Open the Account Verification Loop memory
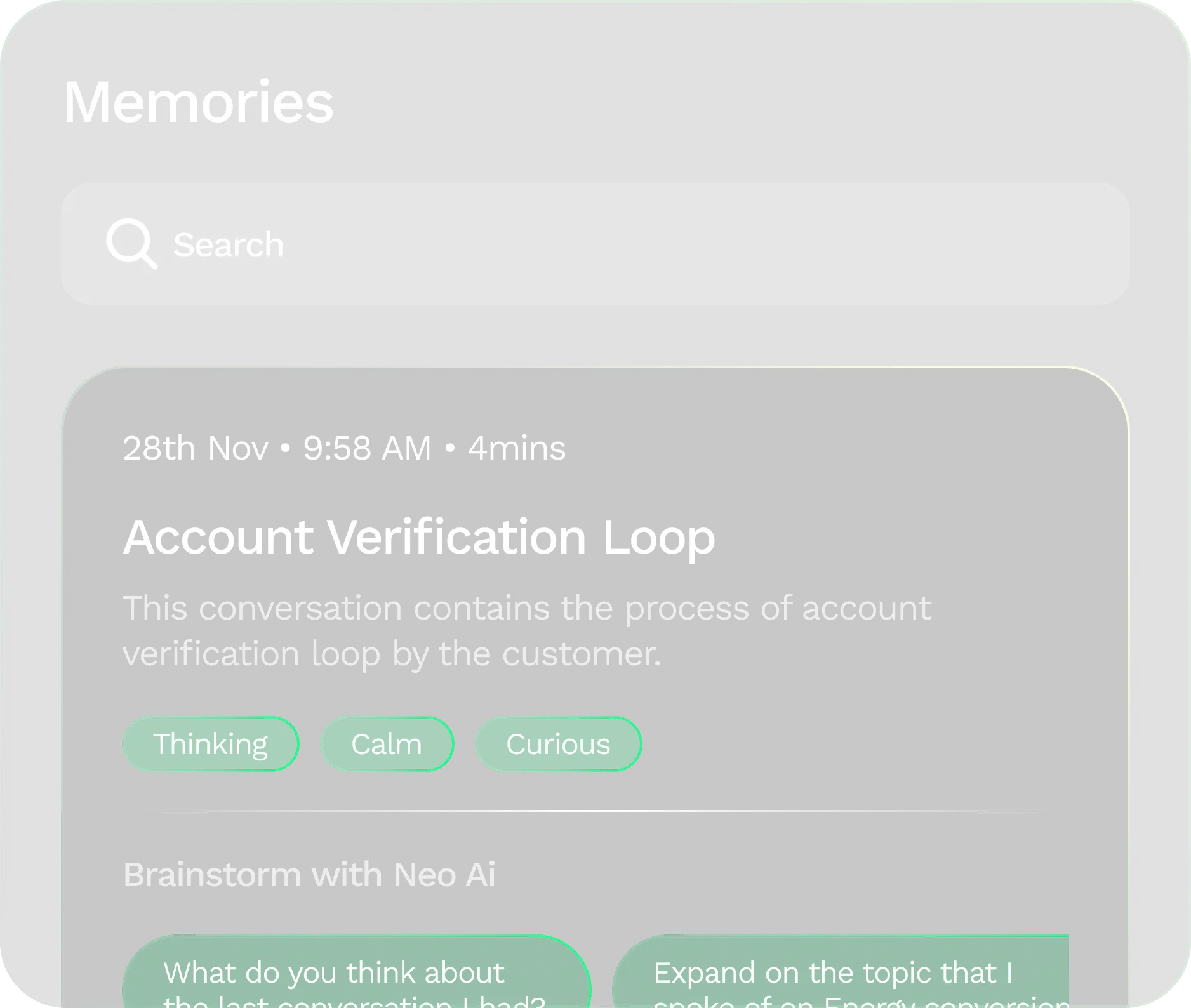Screen dimensions: 1191x1008 coord(419,537)
